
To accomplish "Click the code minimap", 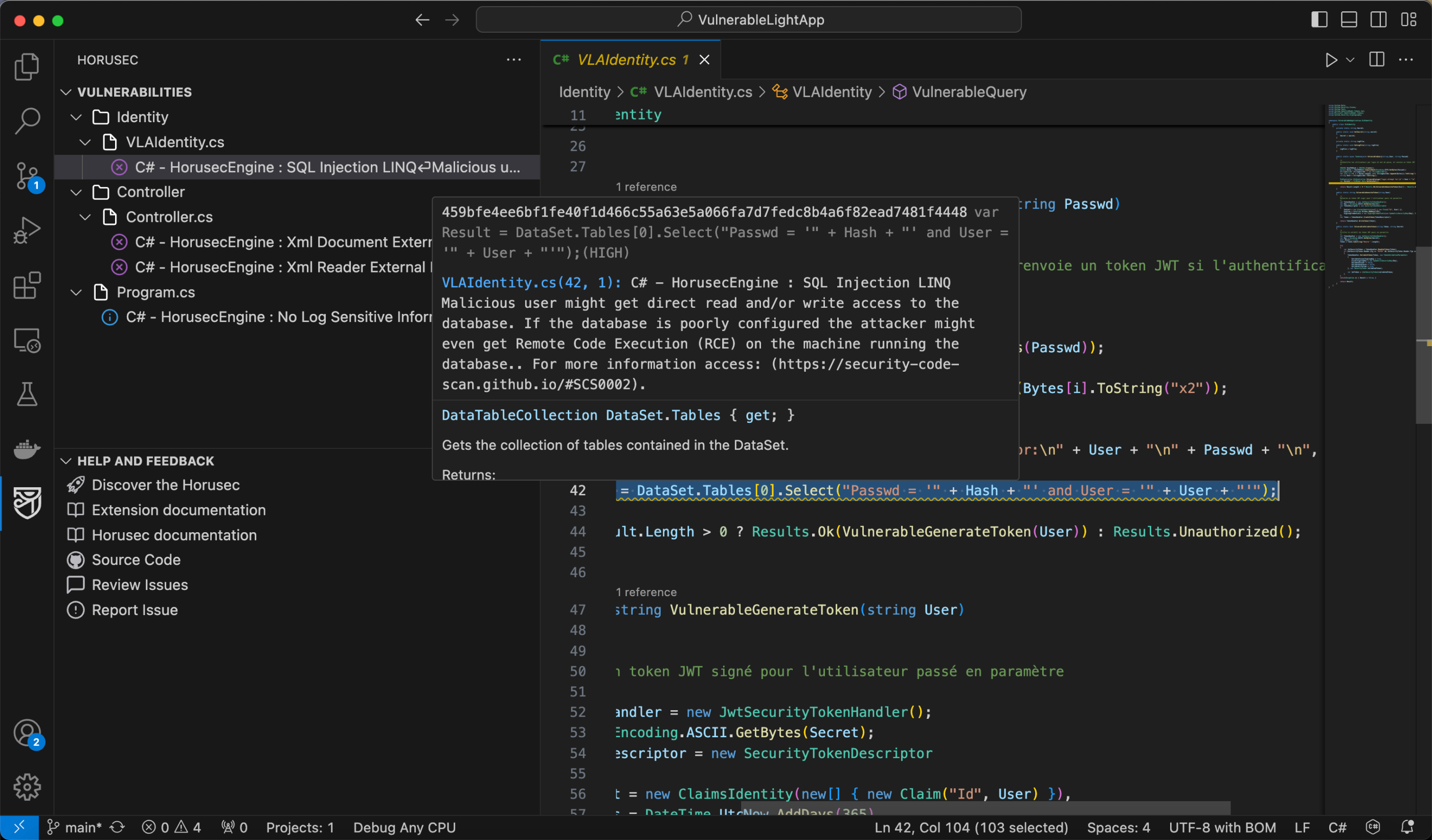I will pyautogui.click(x=1371, y=196).
